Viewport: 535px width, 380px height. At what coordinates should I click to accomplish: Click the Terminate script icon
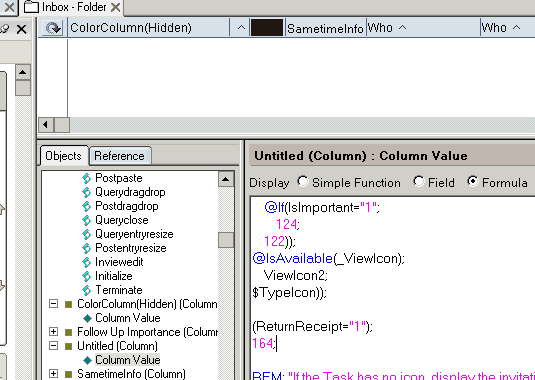[87, 290]
